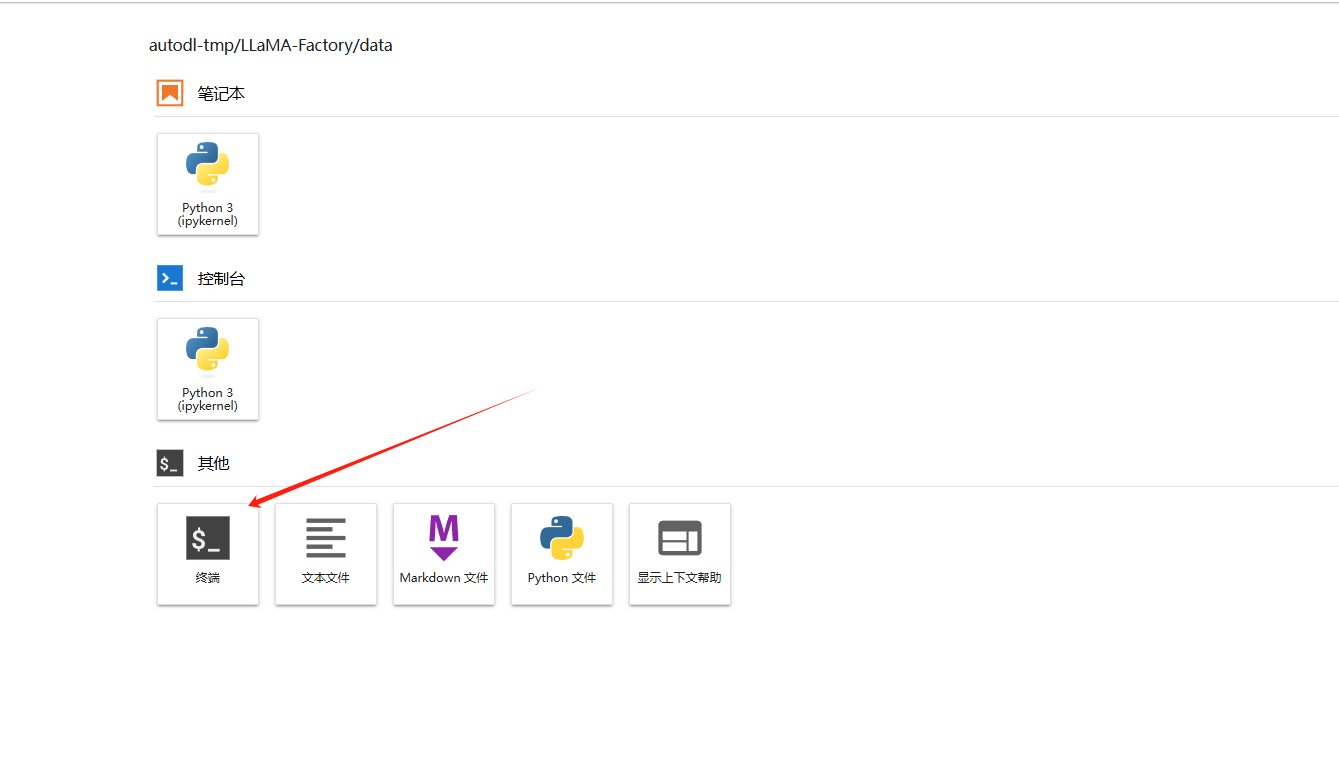This screenshot has width=1339, height=780.
Task: Open a new 终端 terminal
Action: 208,554
